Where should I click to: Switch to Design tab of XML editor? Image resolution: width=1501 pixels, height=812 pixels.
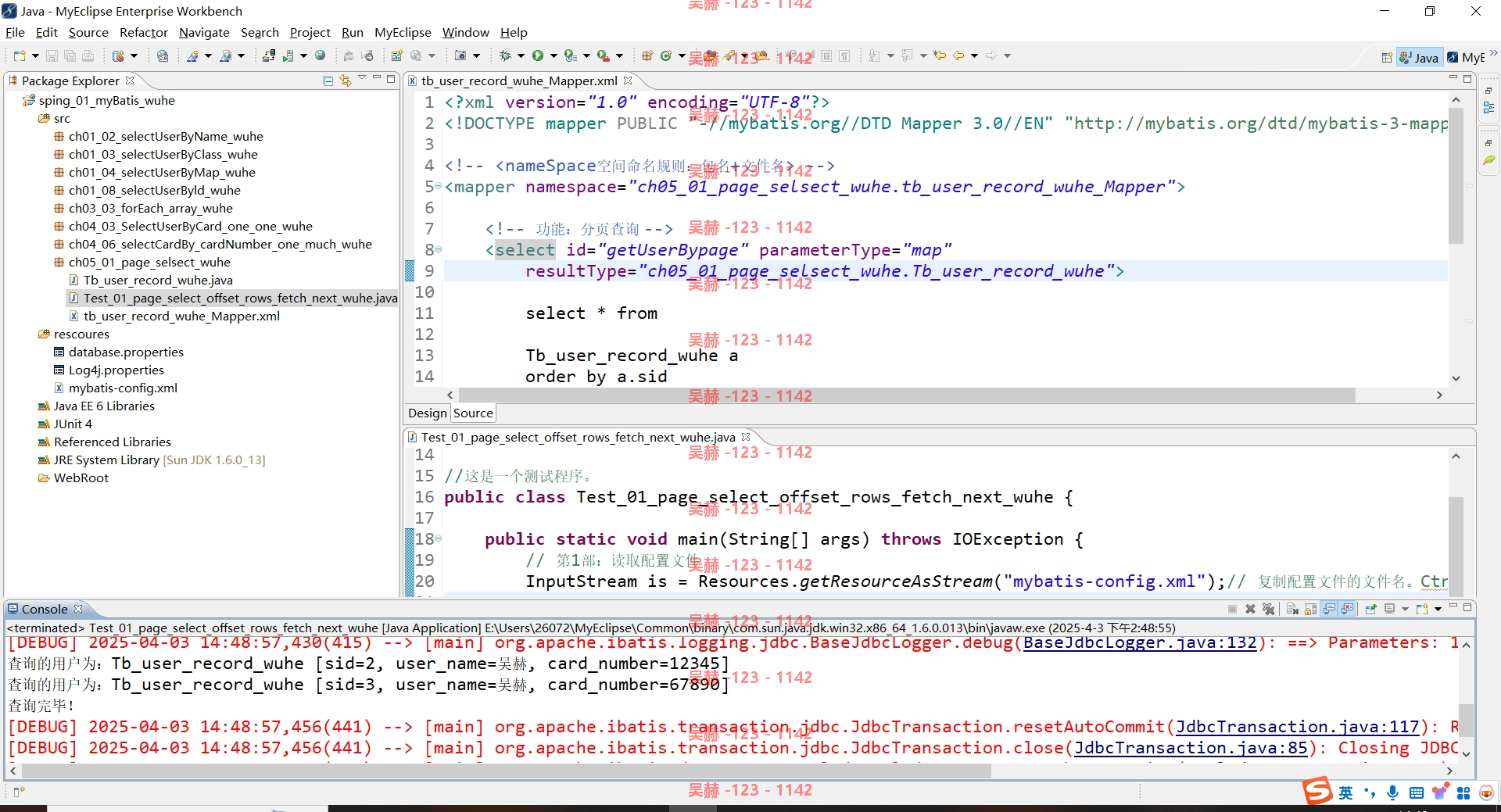428,413
